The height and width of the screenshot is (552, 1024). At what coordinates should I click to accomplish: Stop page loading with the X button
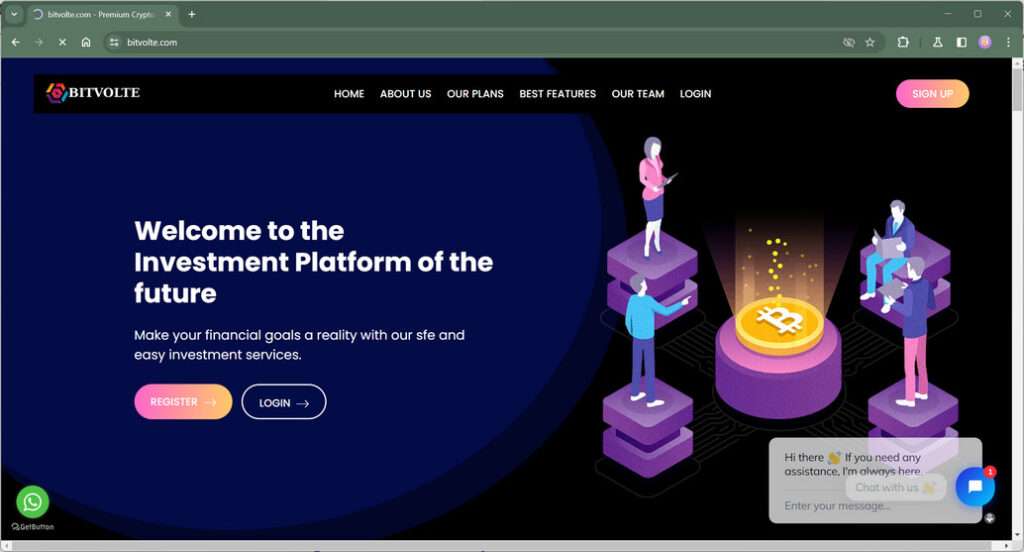coord(62,42)
